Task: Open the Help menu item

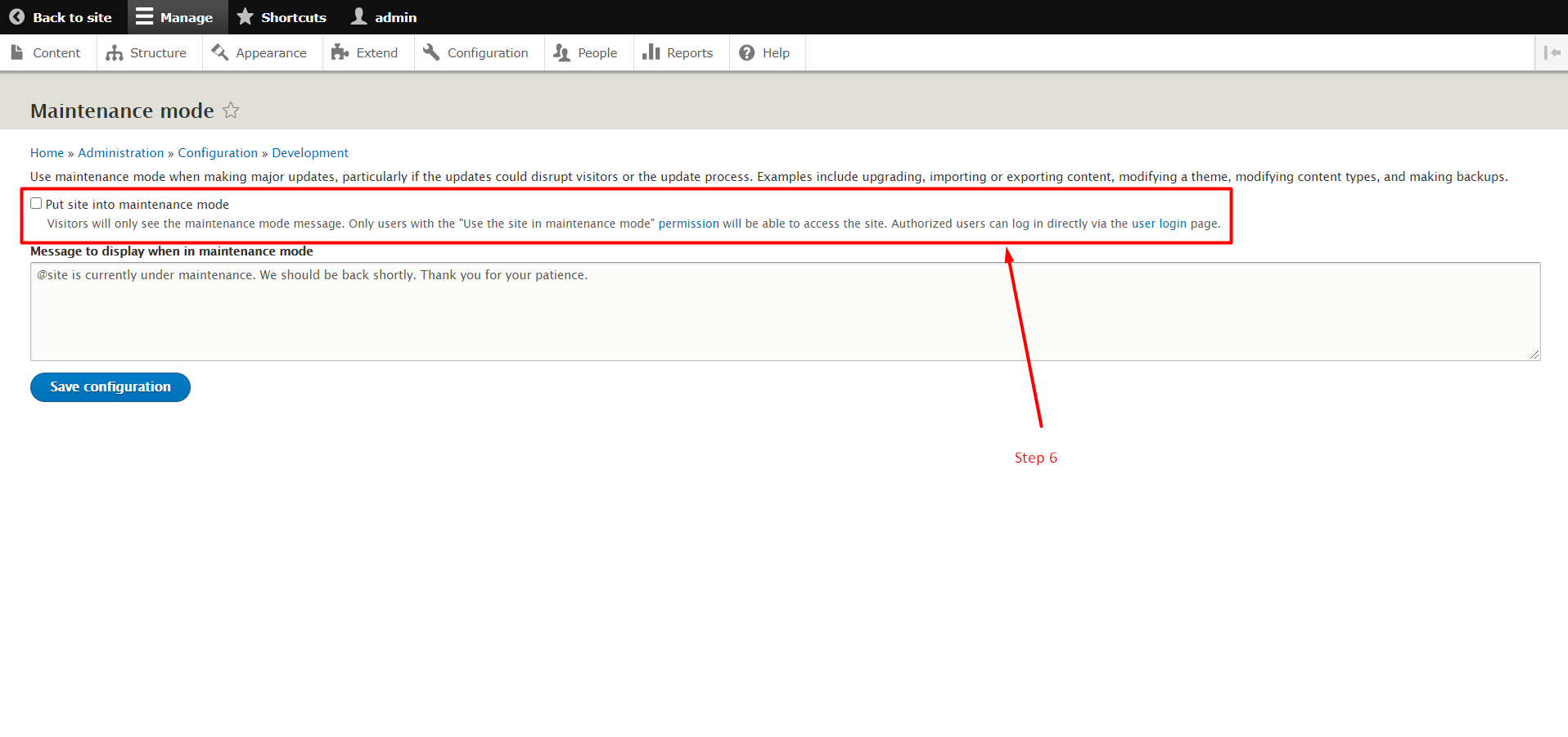Action: tap(765, 52)
